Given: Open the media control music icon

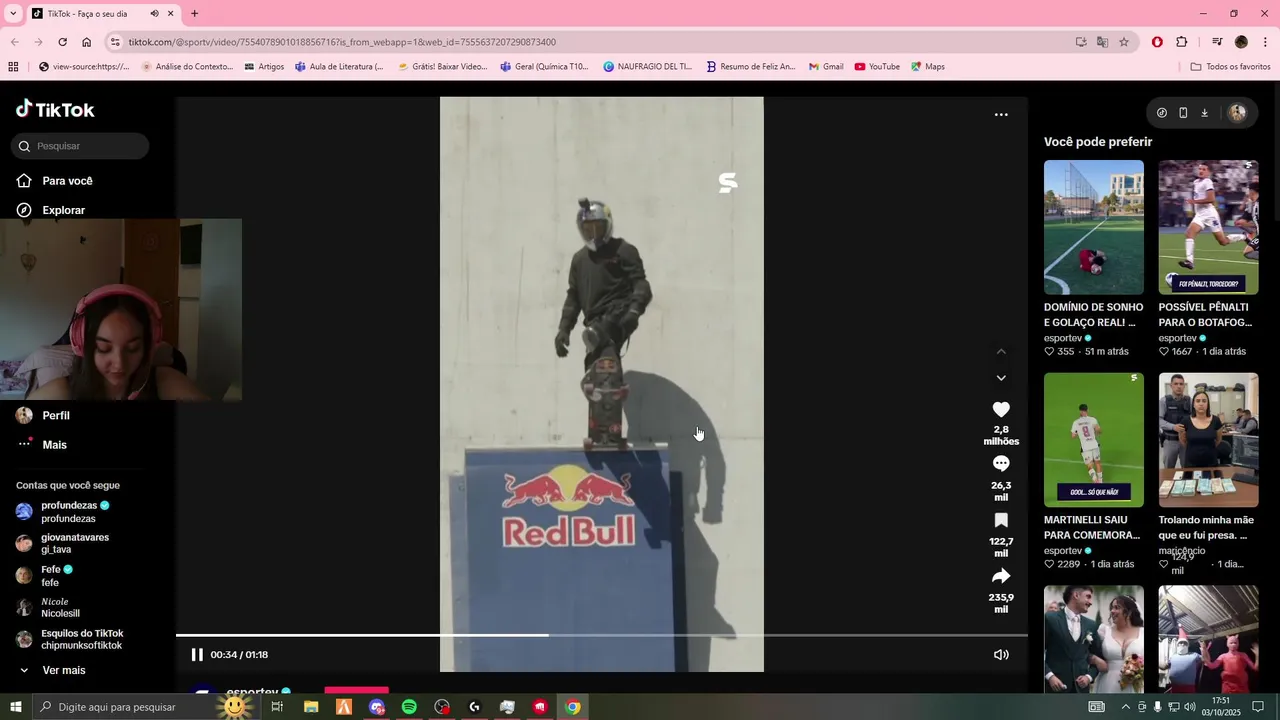Looking at the screenshot, I should (1217, 42).
